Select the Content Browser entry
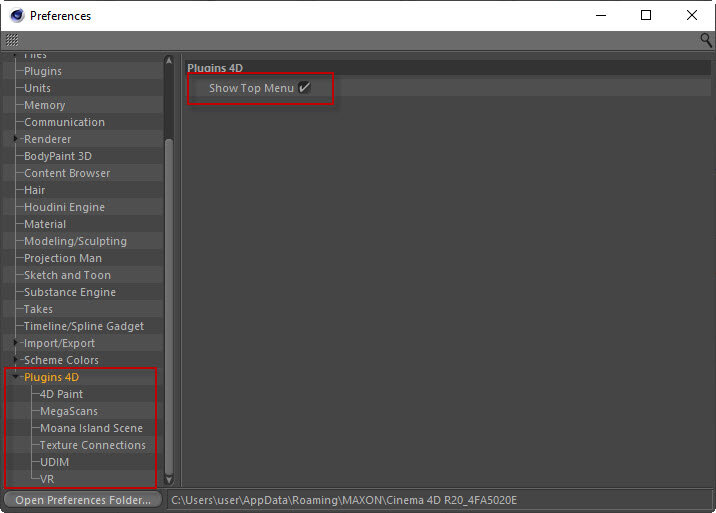 (x=67, y=173)
